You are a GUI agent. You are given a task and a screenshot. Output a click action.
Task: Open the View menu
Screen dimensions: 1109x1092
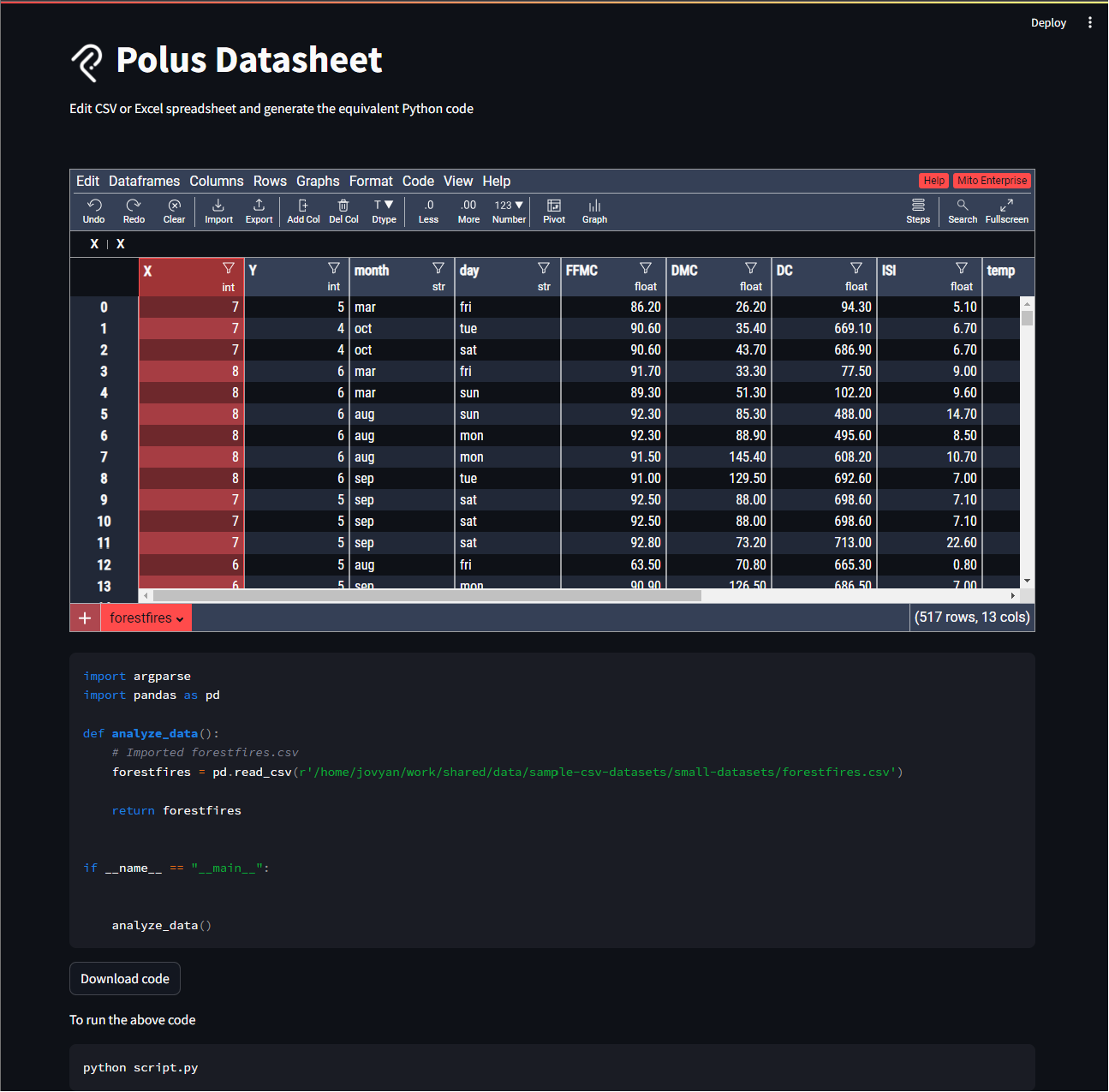(x=458, y=181)
